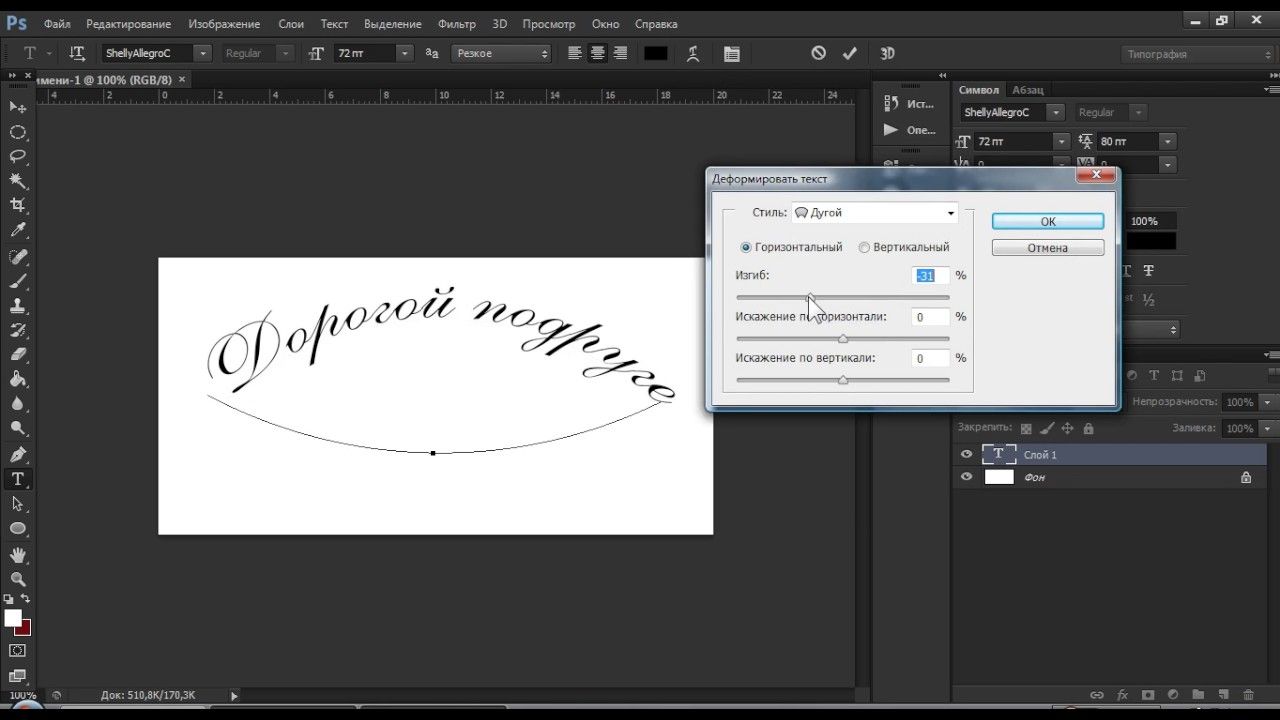This screenshot has height=720, width=1280.
Task: Select the Горизонтальный radio button
Action: 746,247
